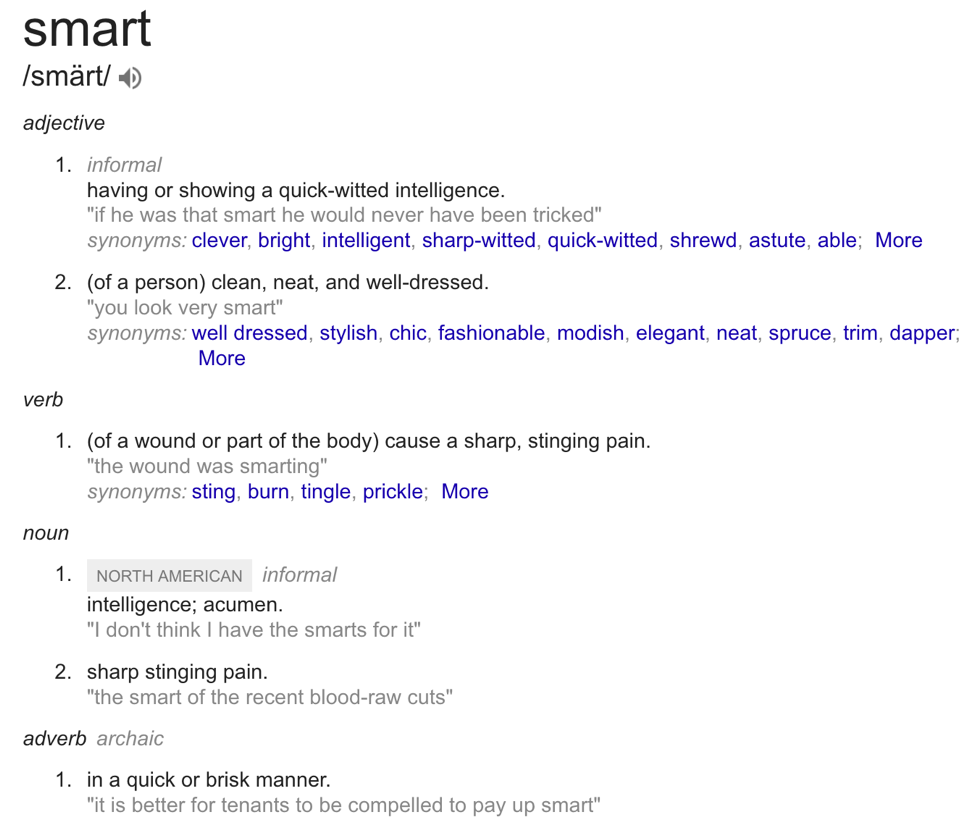974x822 pixels.
Task: Select the dapper synonym link
Action: click(922, 333)
